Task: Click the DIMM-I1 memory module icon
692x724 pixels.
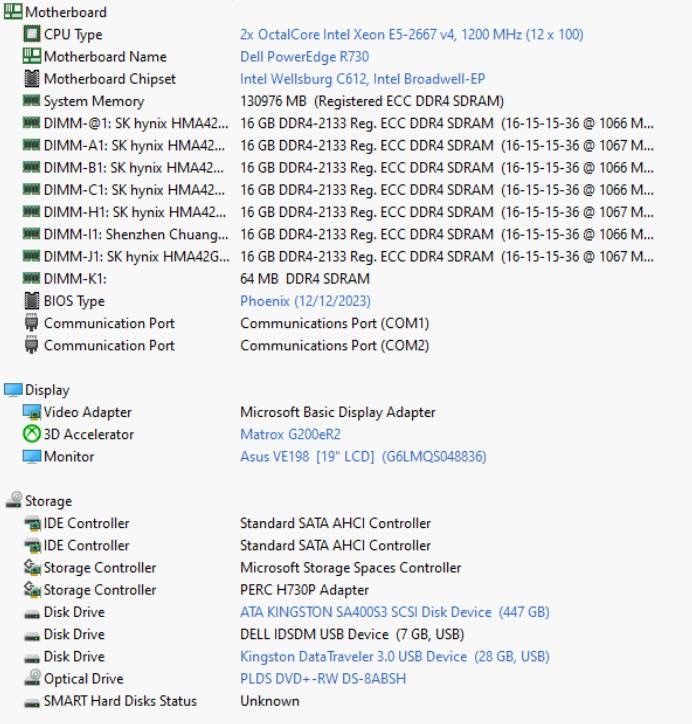Action: pyautogui.click(x=31, y=233)
